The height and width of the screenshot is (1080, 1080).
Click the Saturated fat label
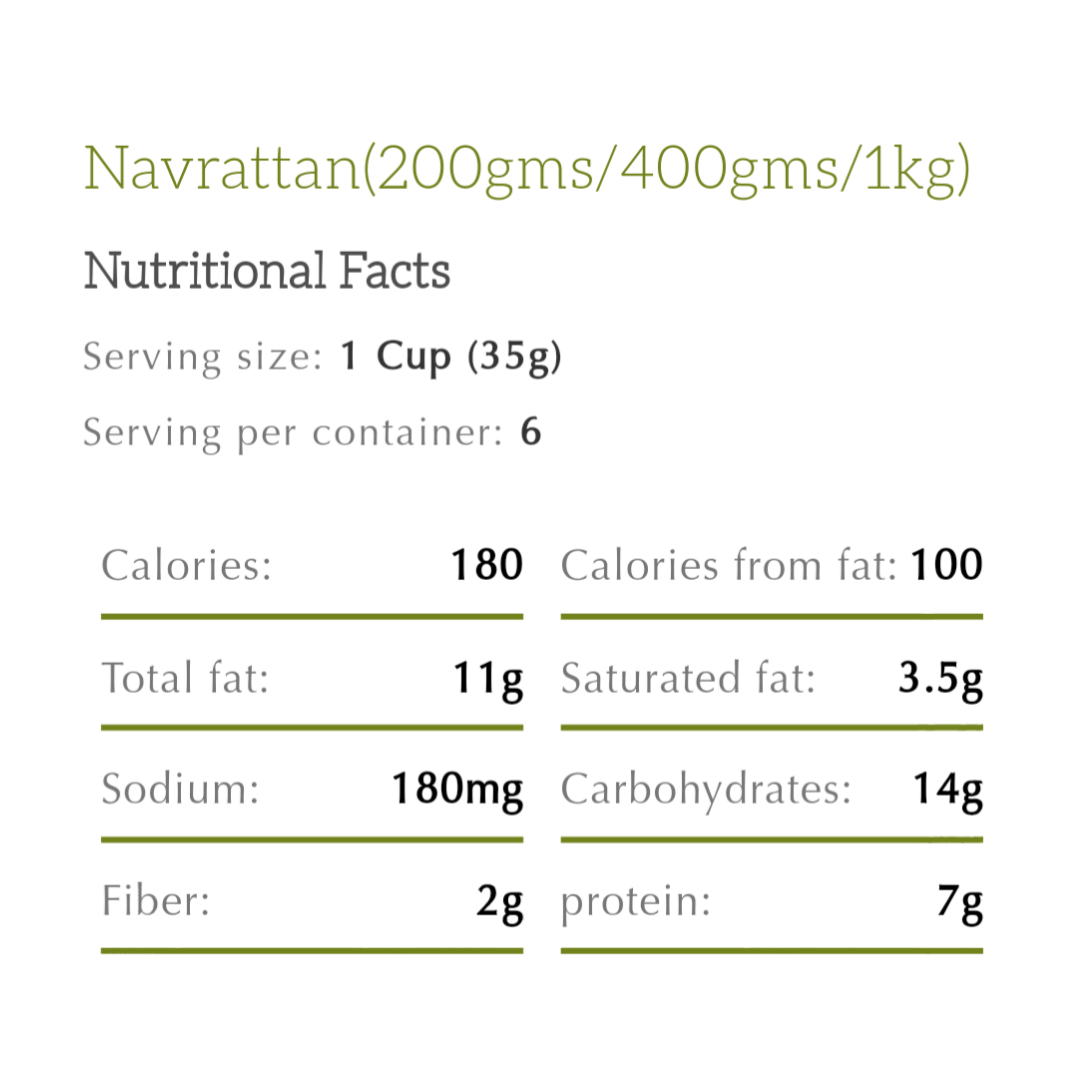coord(689,678)
